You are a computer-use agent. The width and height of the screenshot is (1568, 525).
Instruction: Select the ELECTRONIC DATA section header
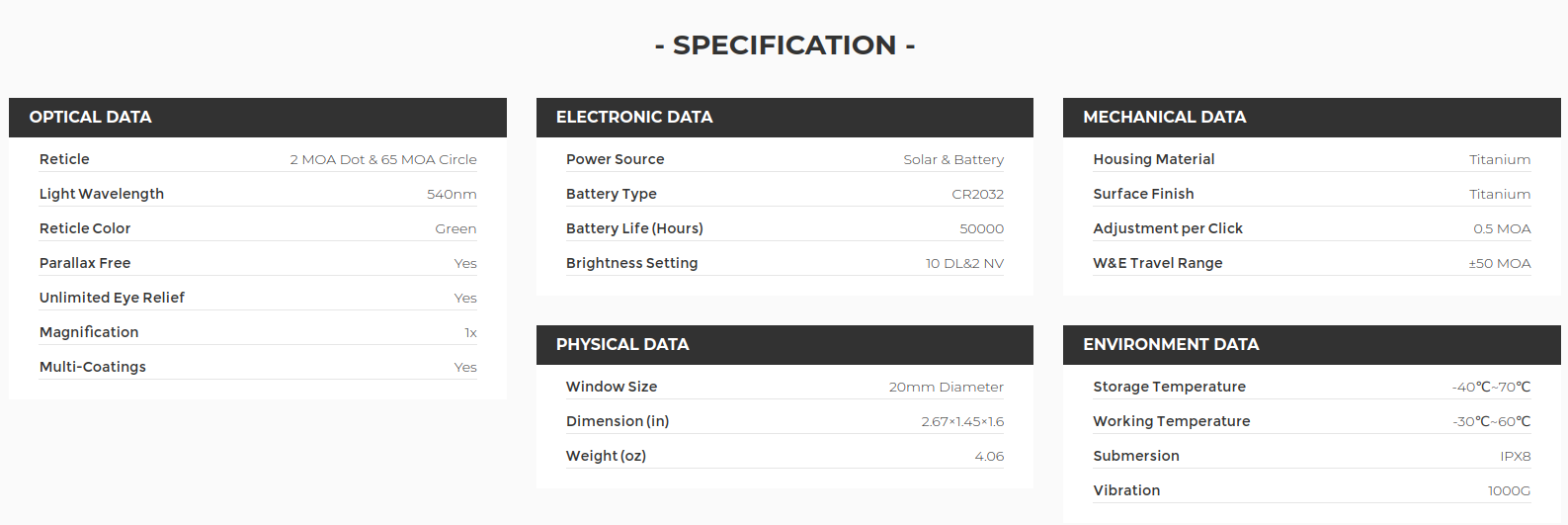(x=784, y=118)
